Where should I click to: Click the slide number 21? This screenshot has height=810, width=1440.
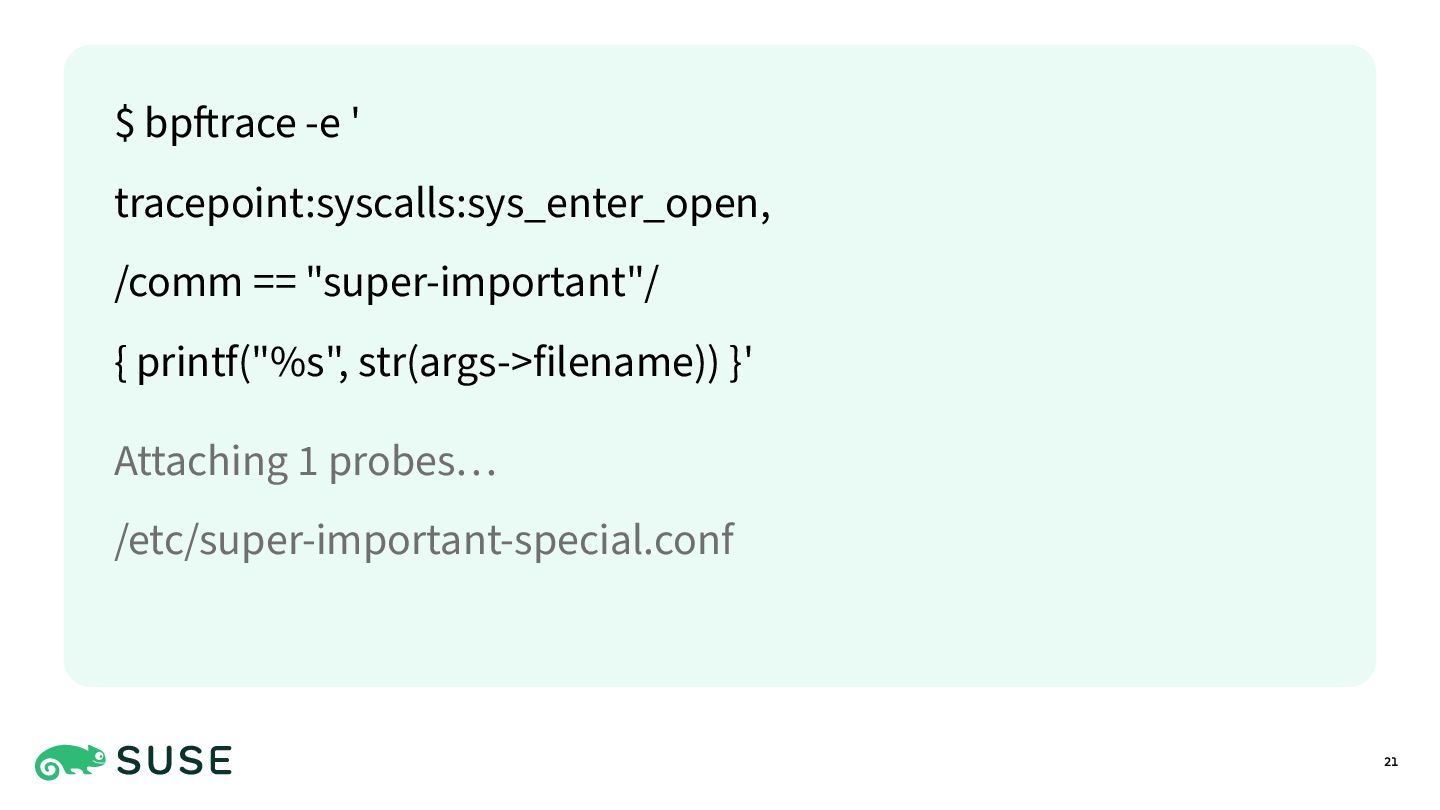[1391, 763]
